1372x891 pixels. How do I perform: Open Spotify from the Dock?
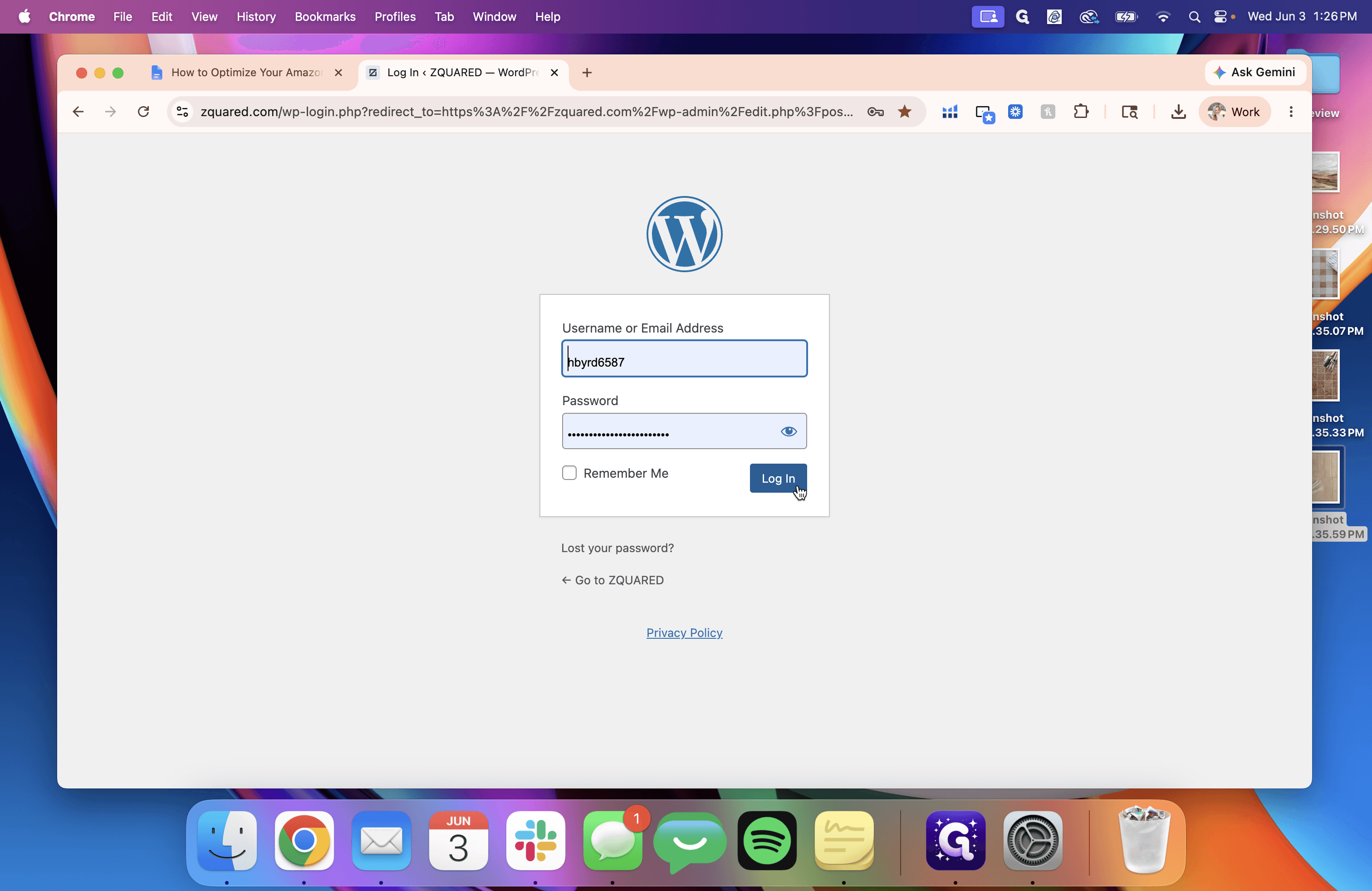tap(767, 840)
